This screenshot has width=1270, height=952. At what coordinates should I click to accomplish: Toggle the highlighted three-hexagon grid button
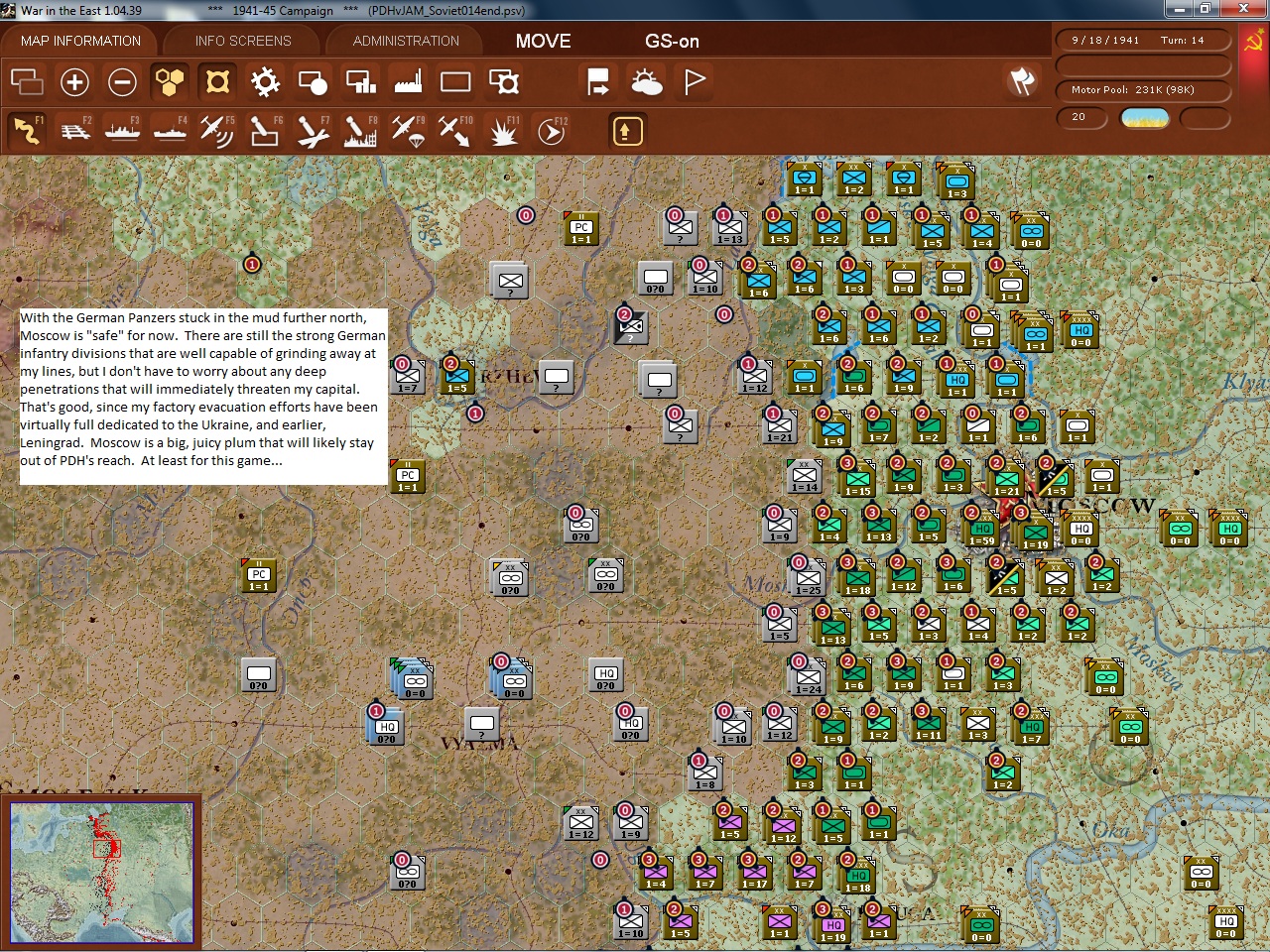170,81
